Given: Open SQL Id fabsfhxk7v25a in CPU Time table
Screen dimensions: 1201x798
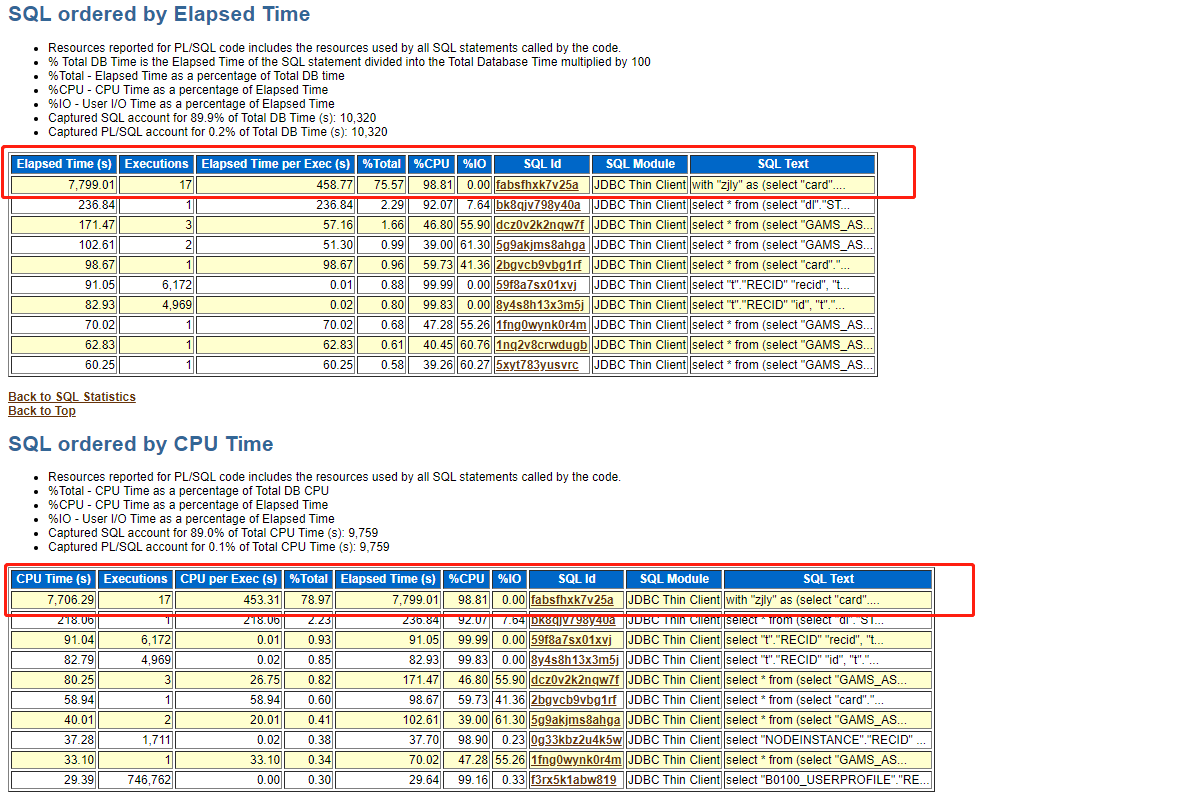Looking at the screenshot, I should 572,600.
